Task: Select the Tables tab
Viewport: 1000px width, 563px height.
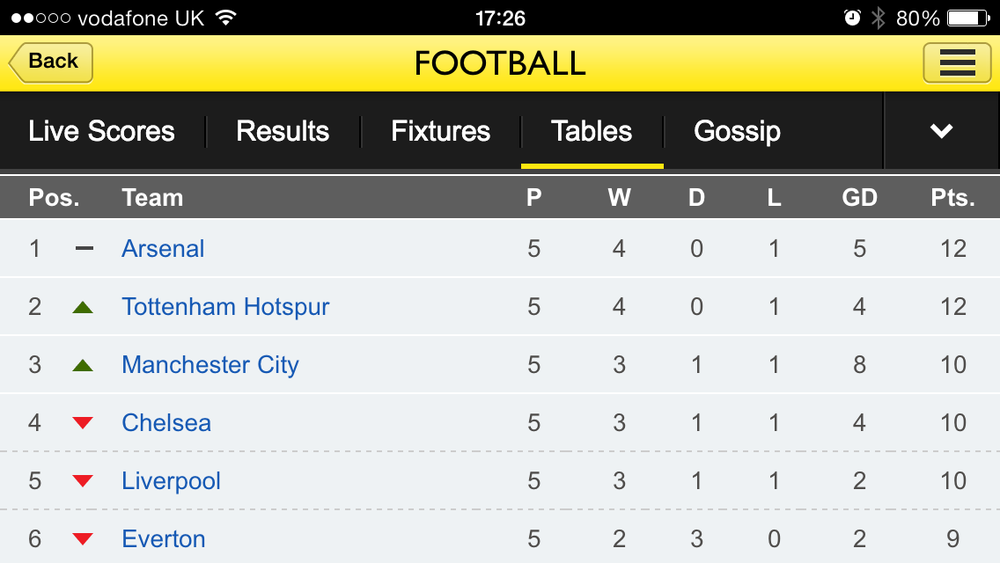Action: point(591,131)
